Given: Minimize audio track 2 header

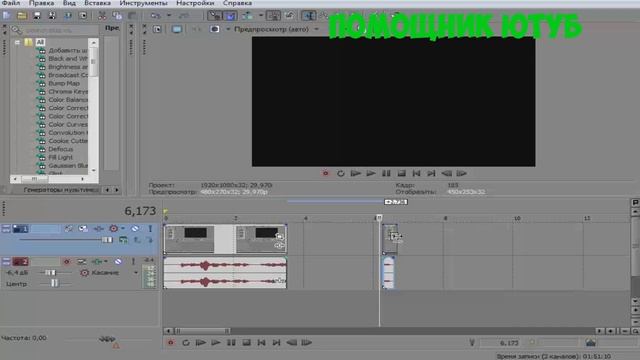Looking at the screenshot, I should click(x=6, y=262).
